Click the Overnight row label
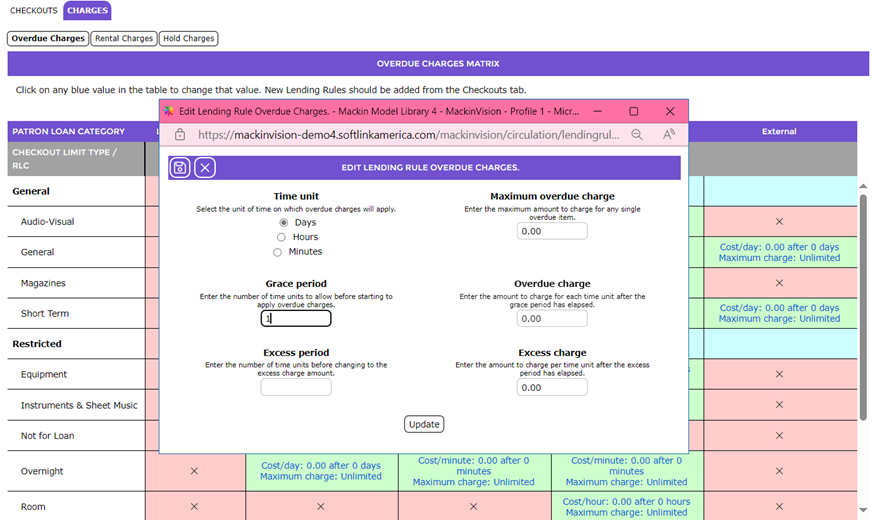The image size is (875, 520). (x=42, y=471)
